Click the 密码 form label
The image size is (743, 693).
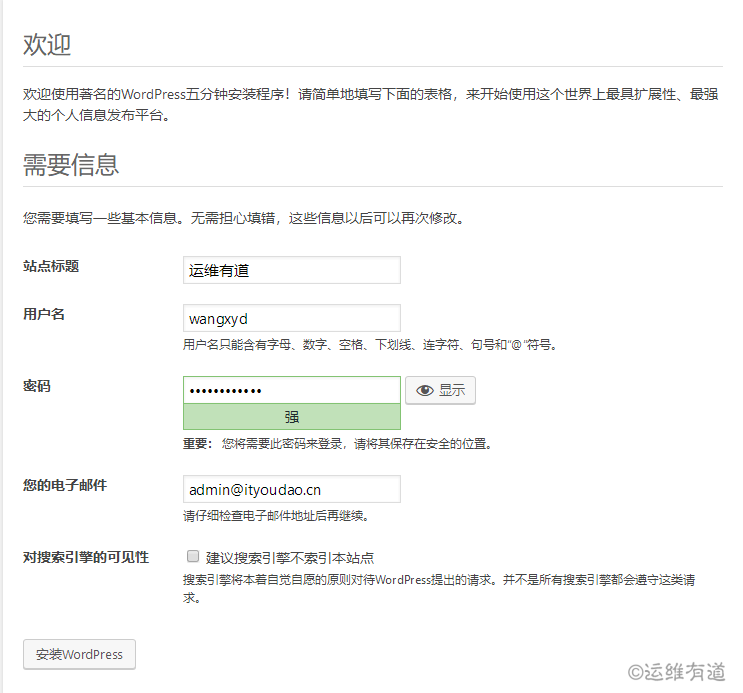point(37,386)
